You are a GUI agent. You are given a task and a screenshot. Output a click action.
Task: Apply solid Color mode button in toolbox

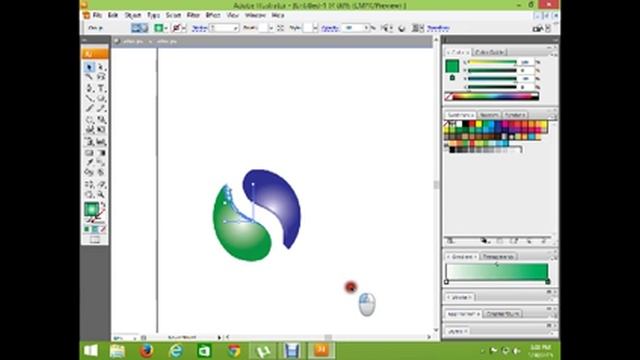point(87,229)
